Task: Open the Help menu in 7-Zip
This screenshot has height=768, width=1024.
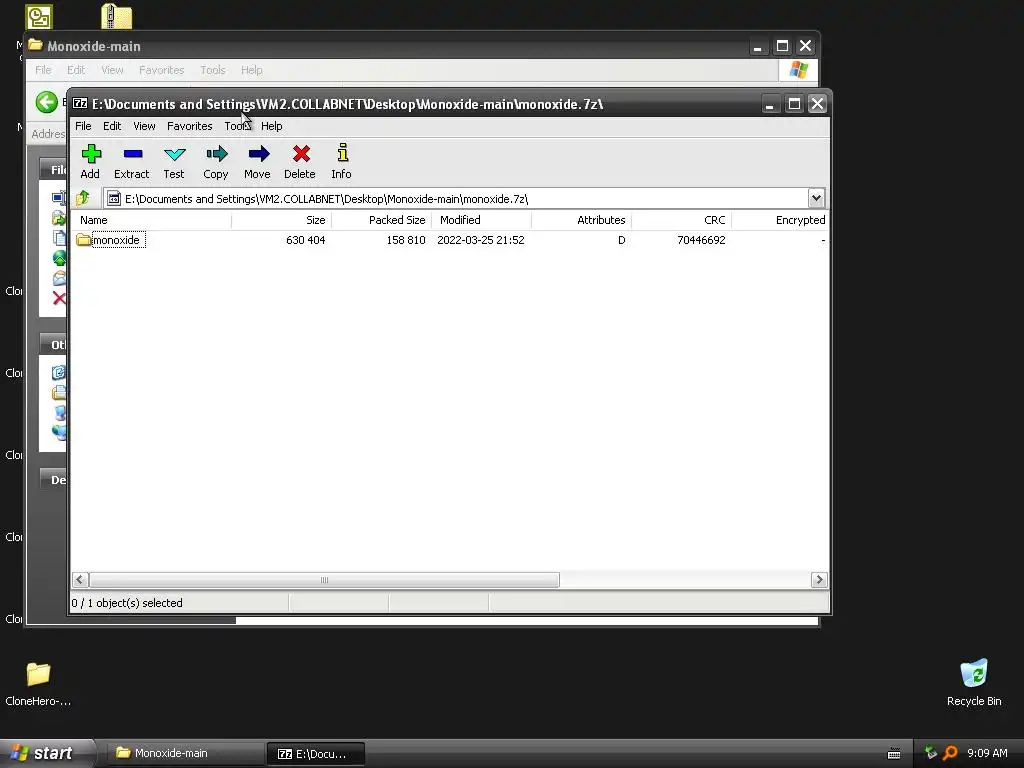Action: coord(272,126)
